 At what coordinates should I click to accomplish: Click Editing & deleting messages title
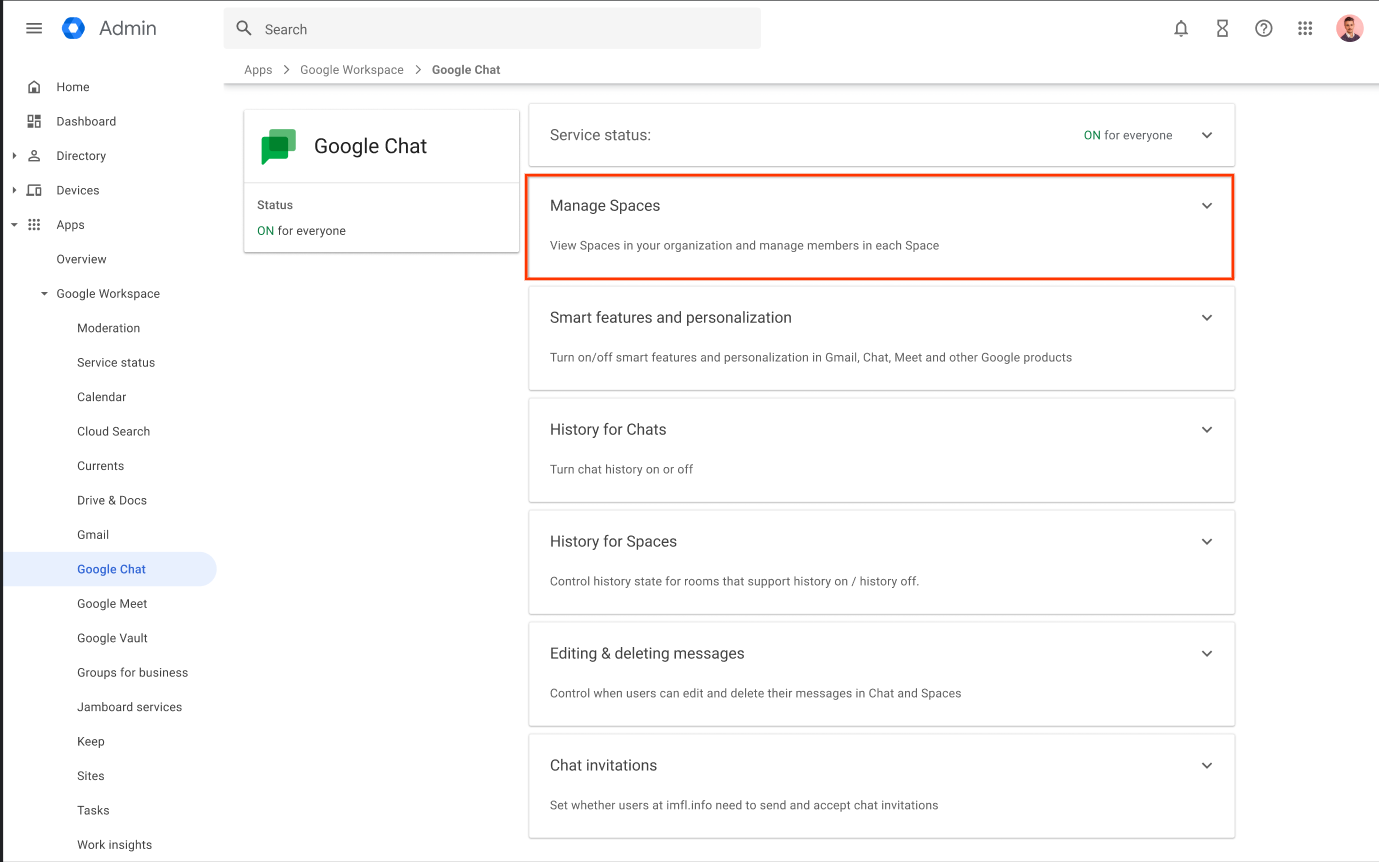point(647,654)
